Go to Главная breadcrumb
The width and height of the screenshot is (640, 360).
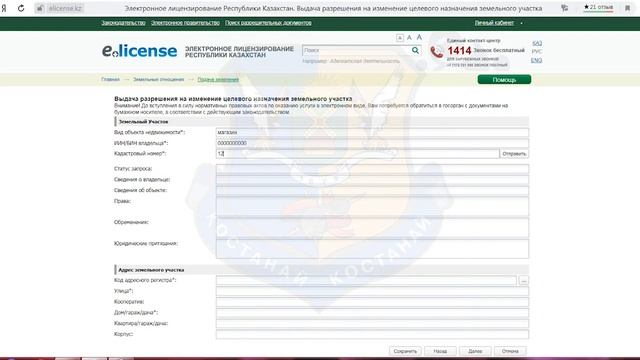point(110,79)
